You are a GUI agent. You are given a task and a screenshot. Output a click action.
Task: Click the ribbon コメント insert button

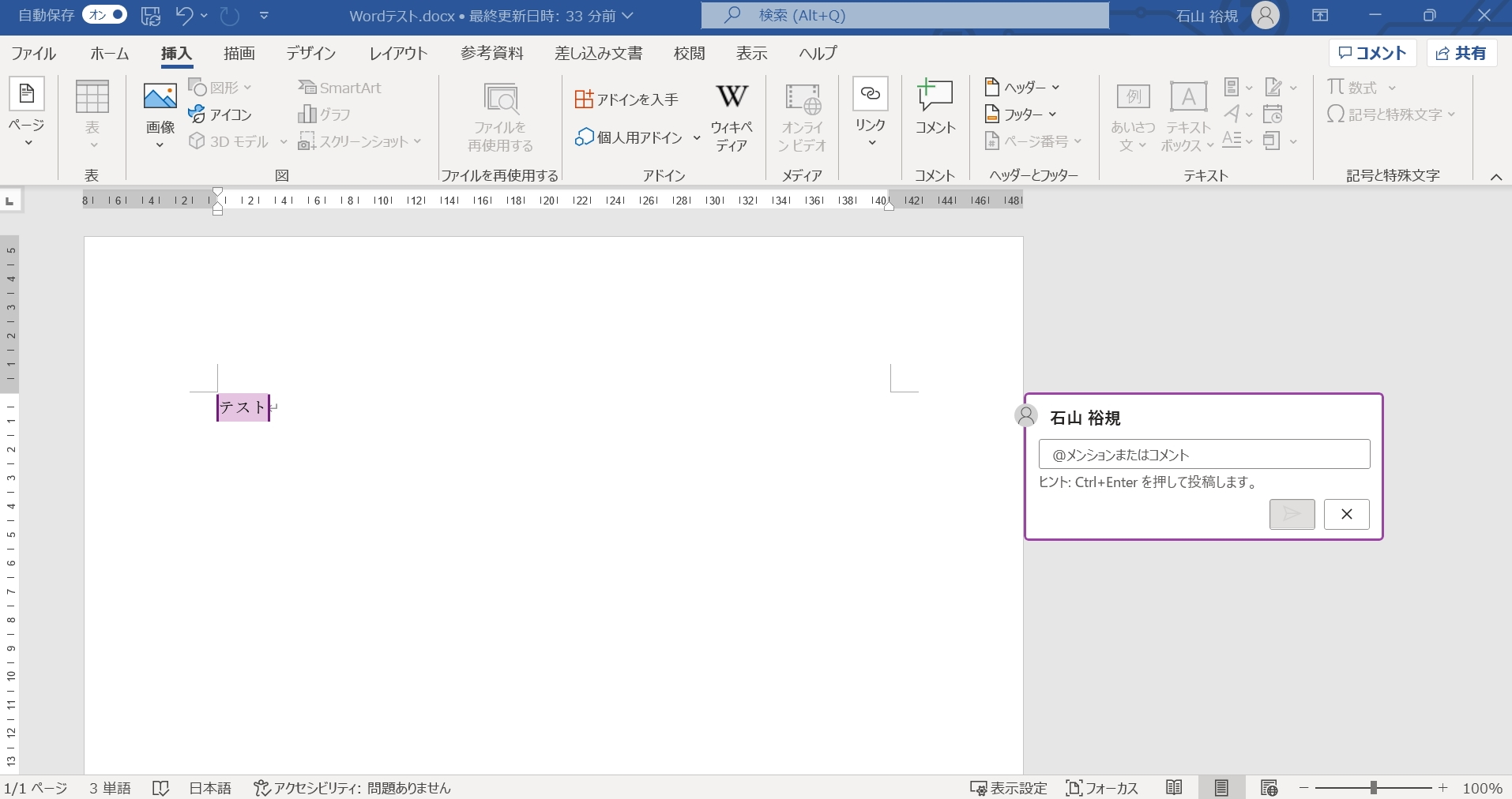(935, 108)
